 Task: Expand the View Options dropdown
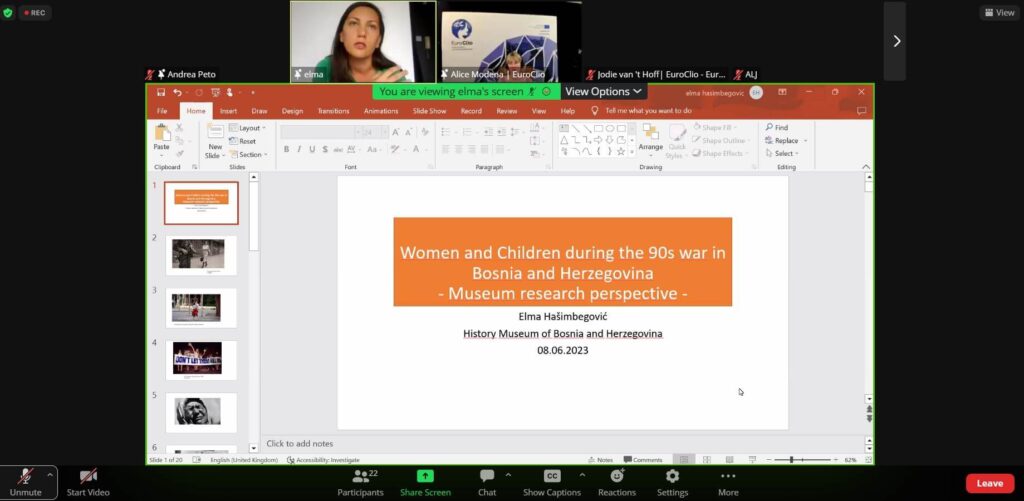click(603, 91)
